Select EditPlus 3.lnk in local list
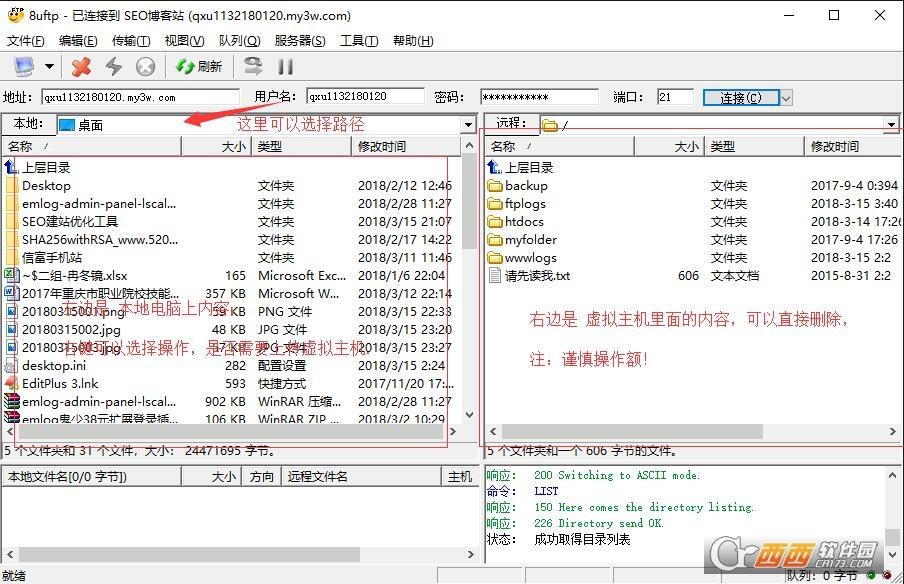The image size is (904, 584). coord(60,383)
